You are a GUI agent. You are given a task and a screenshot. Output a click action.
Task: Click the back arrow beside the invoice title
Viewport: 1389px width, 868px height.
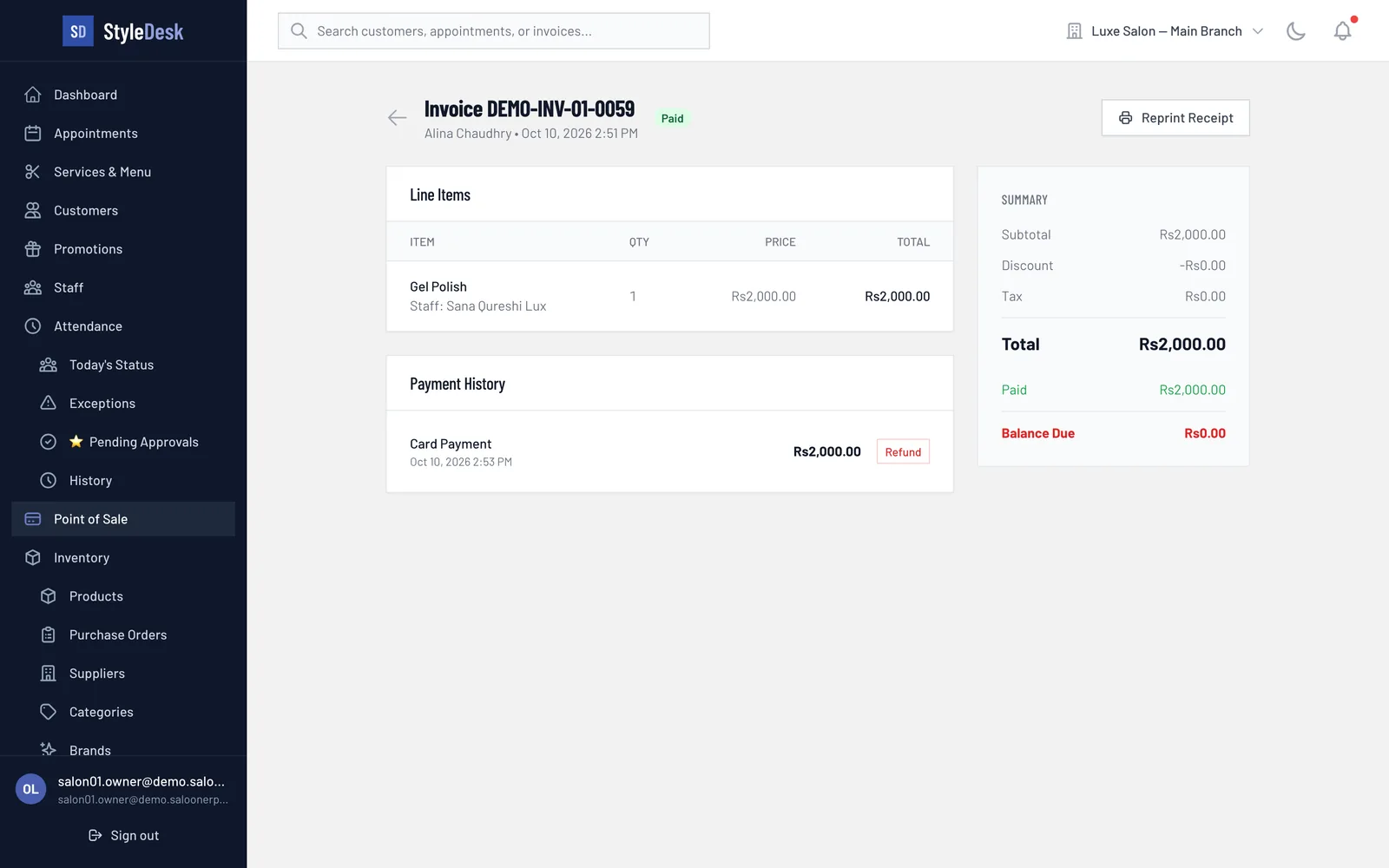click(398, 118)
